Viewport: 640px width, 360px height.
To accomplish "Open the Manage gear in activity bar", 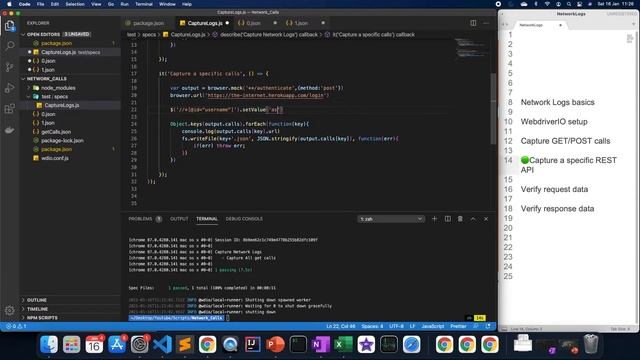I will tap(9, 310).
